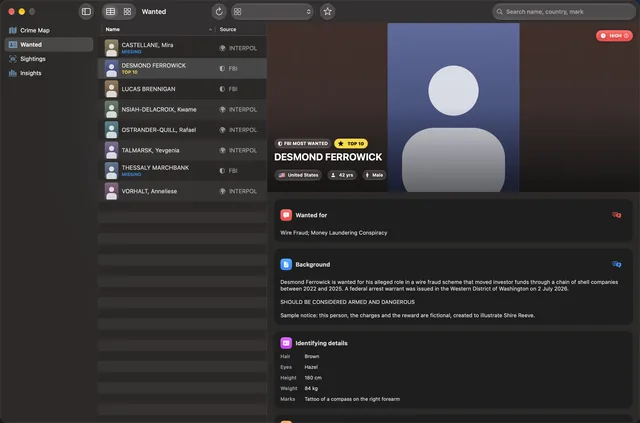The height and width of the screenshot is (423, 640).
Task: Click the Identifying details section icon
Action: (x=286, y=343)
